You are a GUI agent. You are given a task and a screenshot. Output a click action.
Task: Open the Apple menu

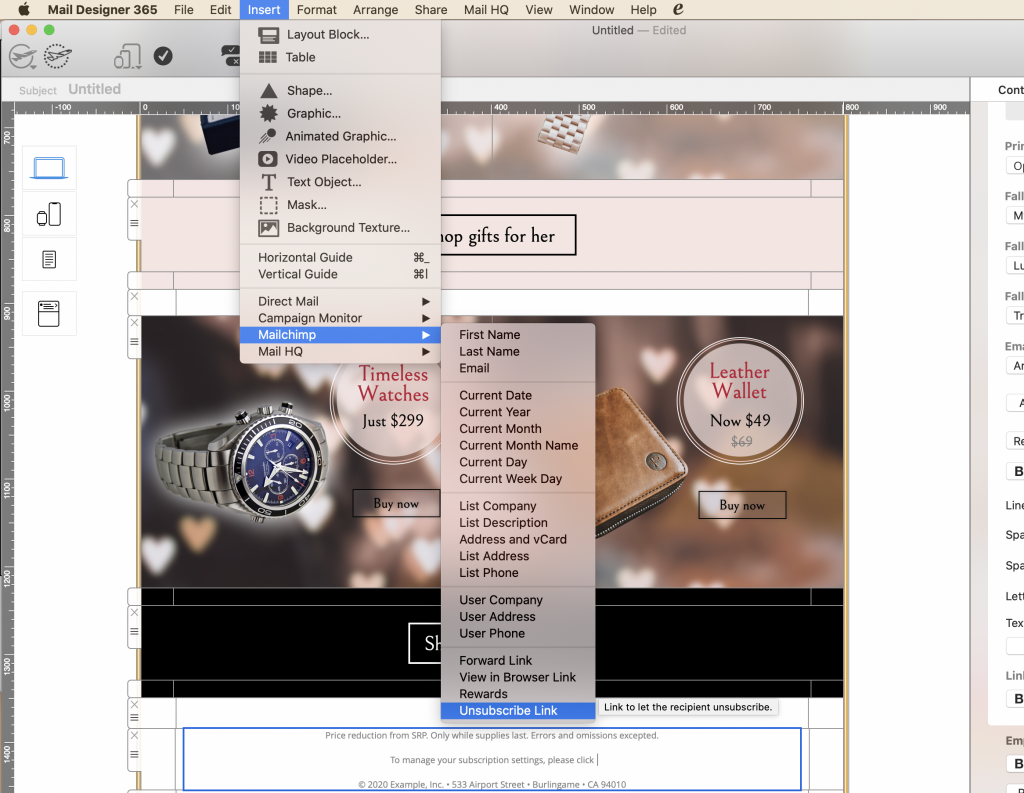(24, 9)
